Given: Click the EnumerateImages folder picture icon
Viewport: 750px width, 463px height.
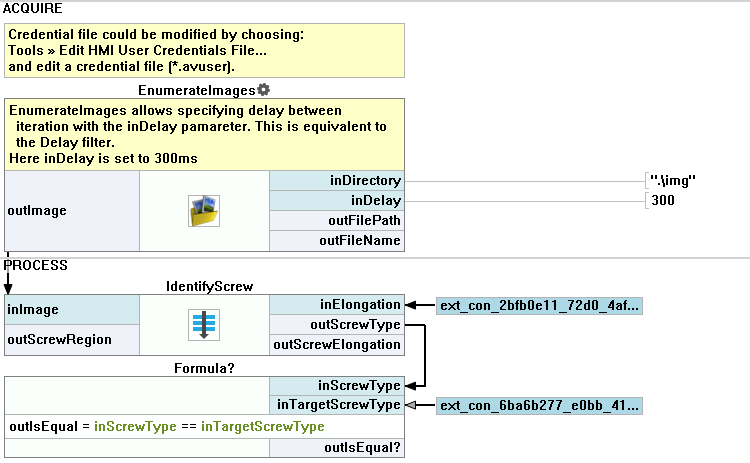Looking at the screenshot, I should (204, 211).
